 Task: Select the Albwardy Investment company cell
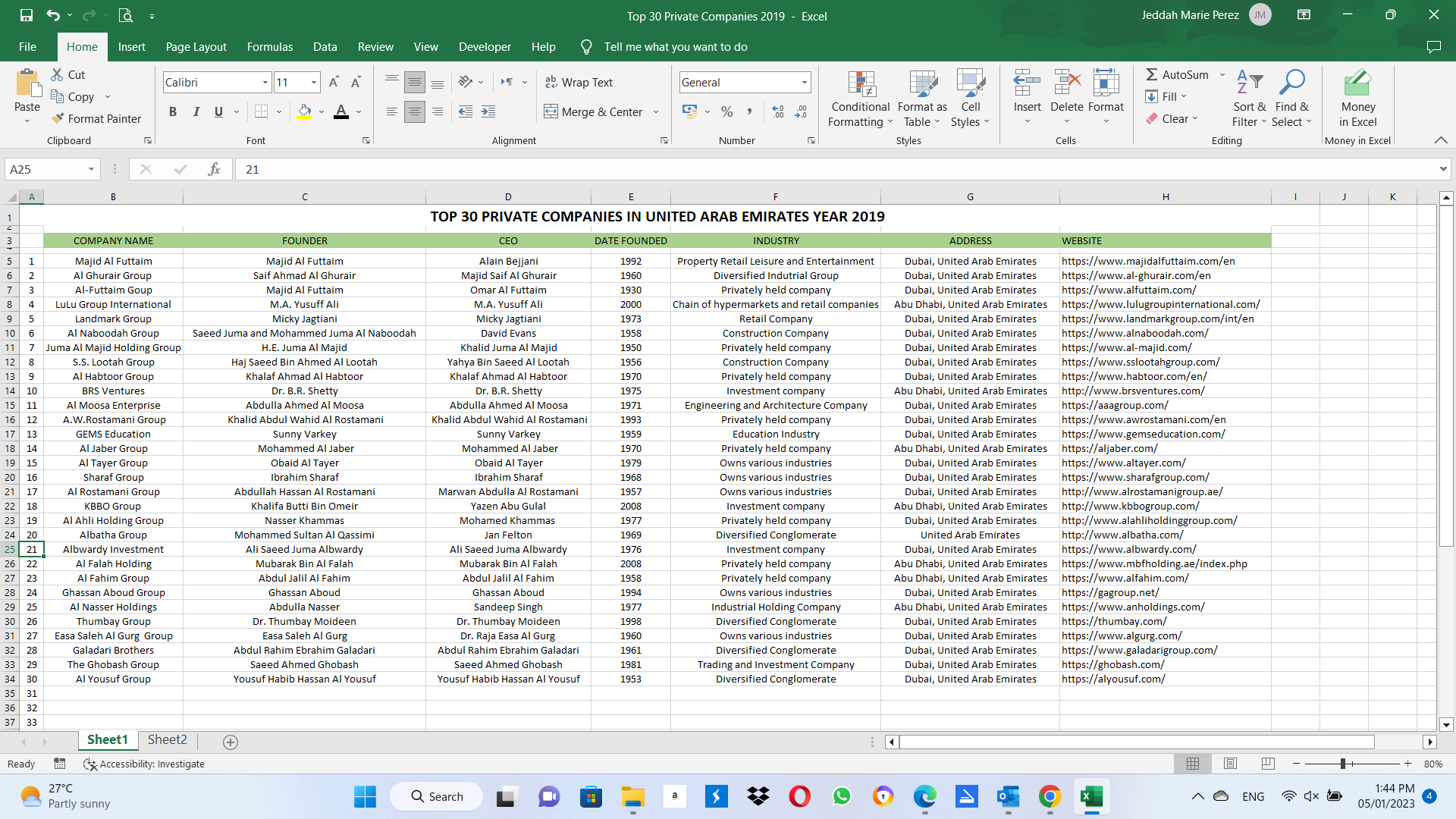coord(113,549)
